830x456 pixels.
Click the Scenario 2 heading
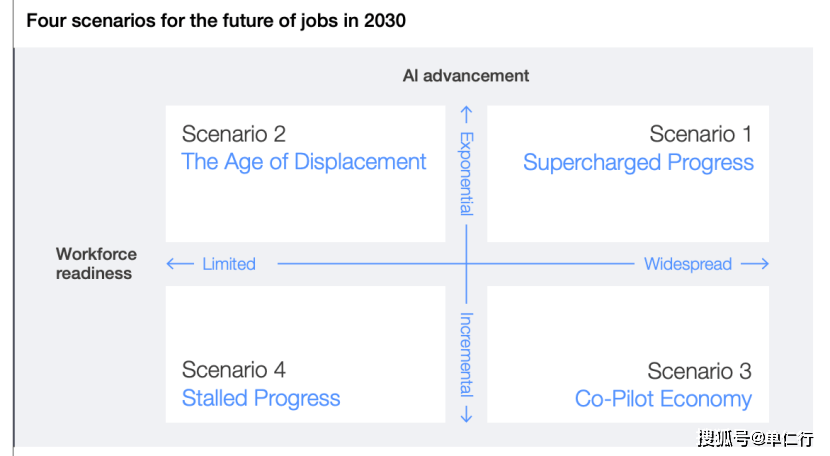pyautogui.click(x=234, y=134)
